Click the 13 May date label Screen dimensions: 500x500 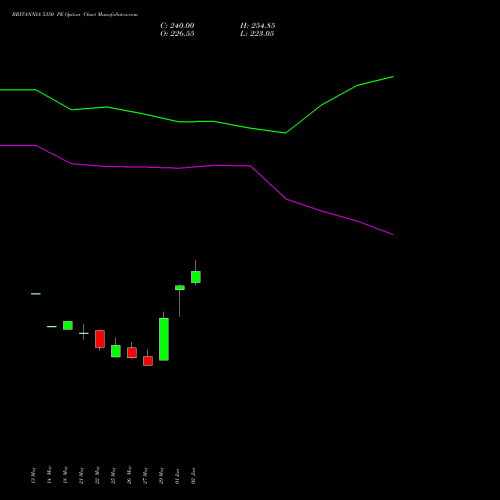click(33, 476)
